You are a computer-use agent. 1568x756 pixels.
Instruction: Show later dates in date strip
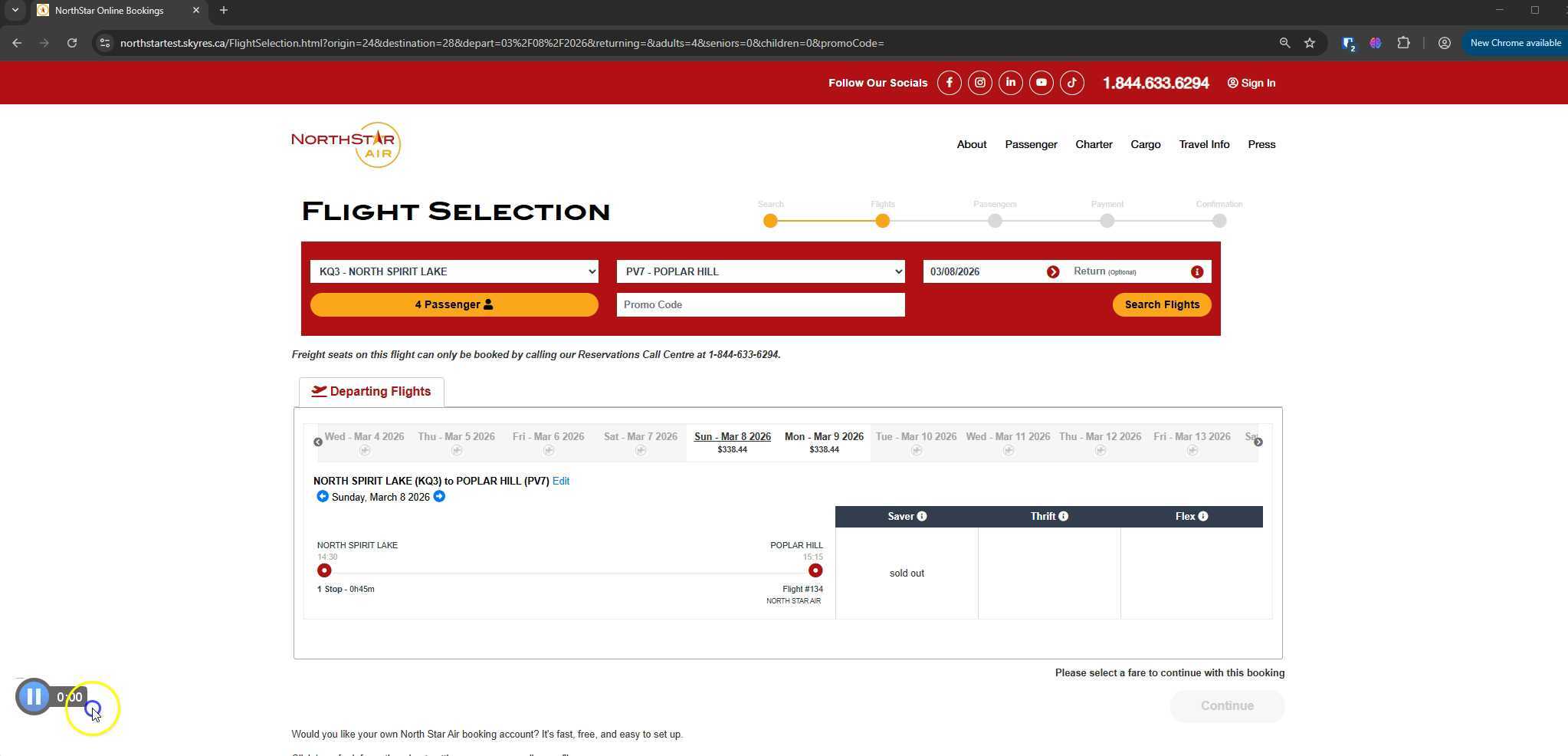pyautogui.click(x=1258, y=442)
